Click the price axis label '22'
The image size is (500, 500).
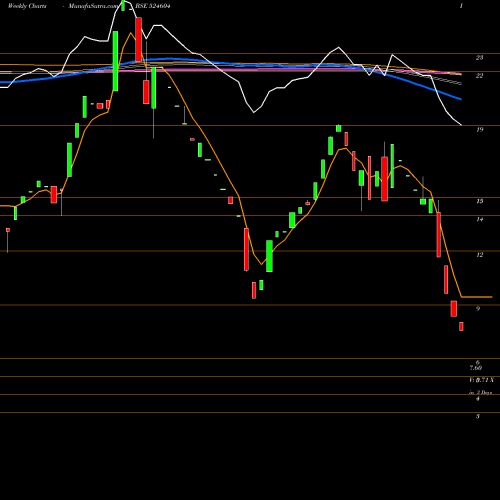coord(479,76)
